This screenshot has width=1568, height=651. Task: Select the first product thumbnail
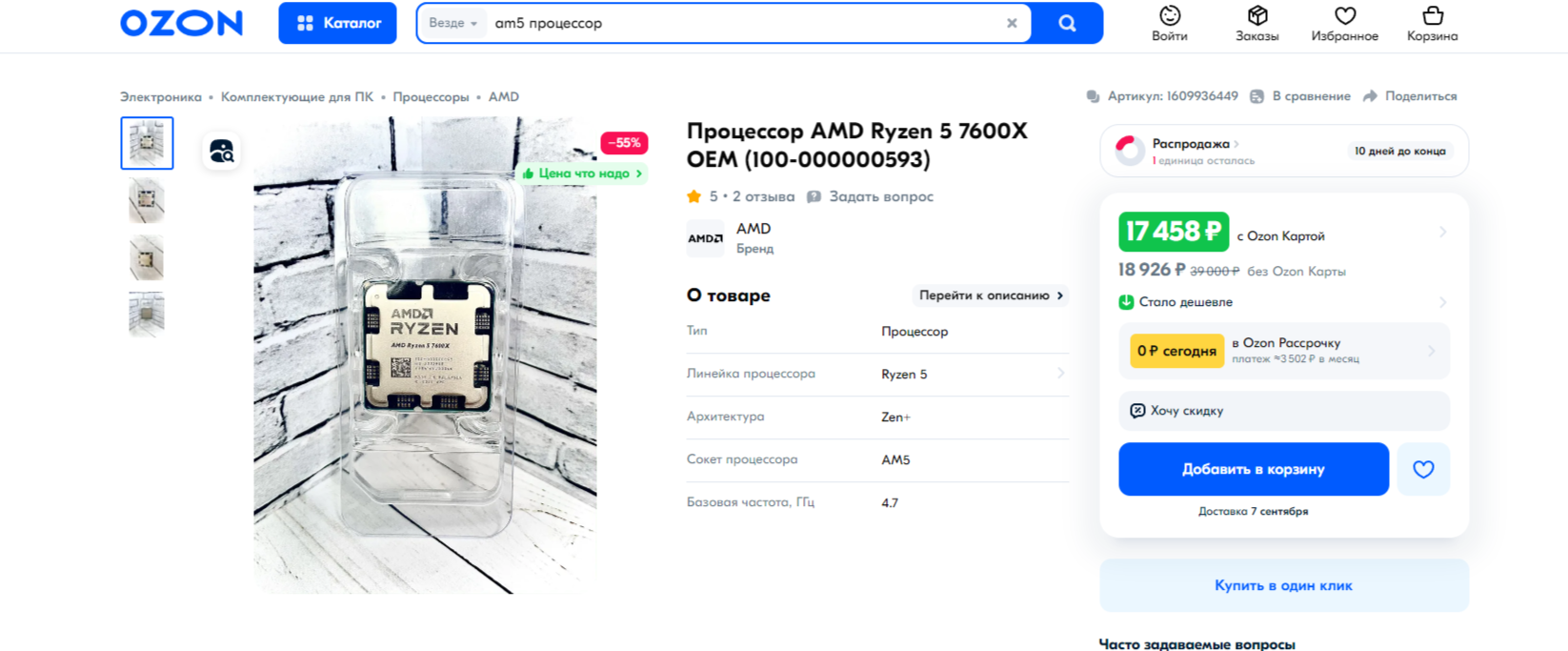pos(147,143)
